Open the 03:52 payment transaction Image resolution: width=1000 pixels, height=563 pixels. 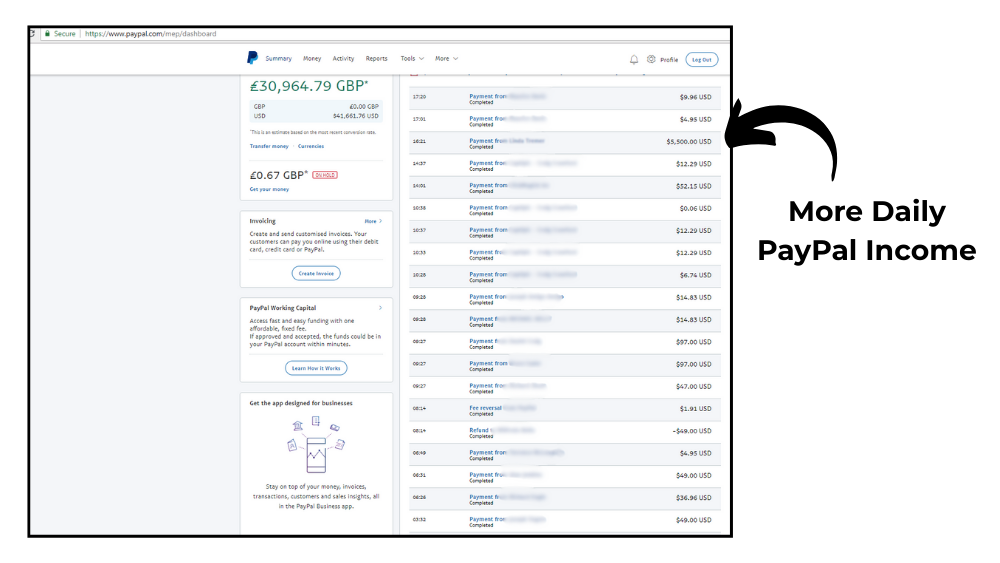[x=564, y=521]
